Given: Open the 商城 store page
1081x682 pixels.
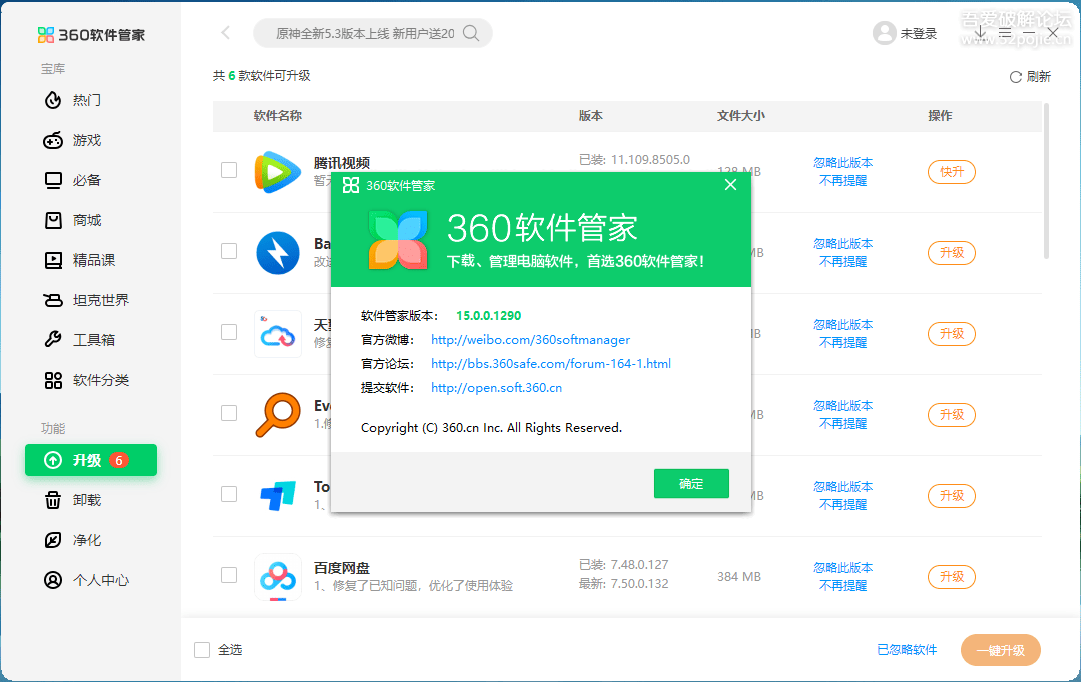Looking at the screenshot, I should click(55, 220).
